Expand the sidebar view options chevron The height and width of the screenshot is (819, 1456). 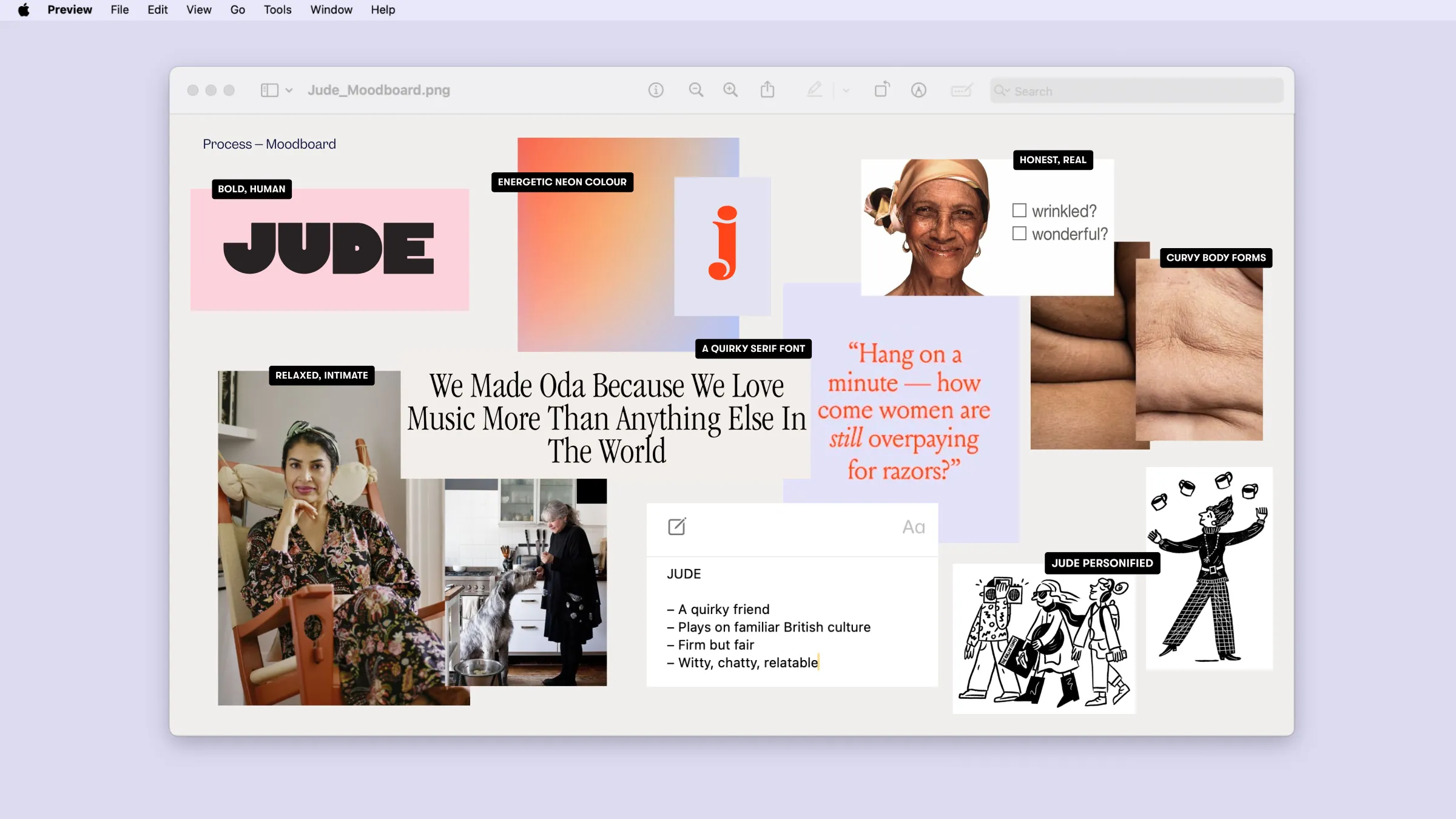[289, 90]
